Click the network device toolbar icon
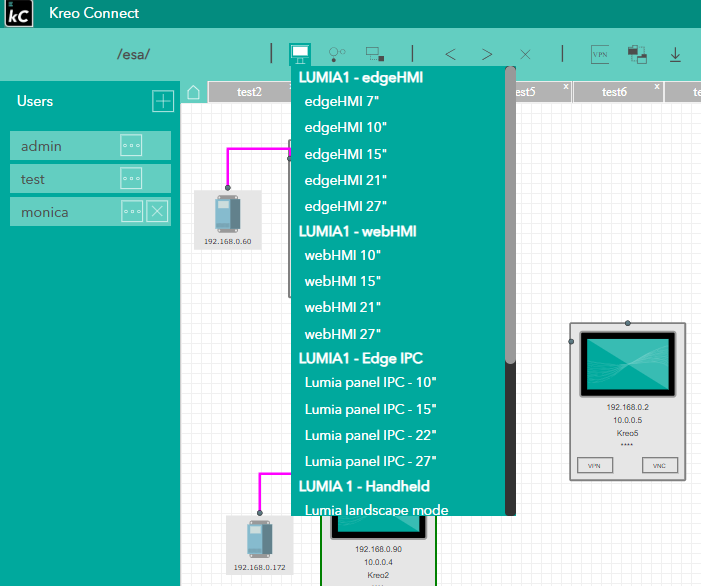701x586 pixels. [375, 54]
